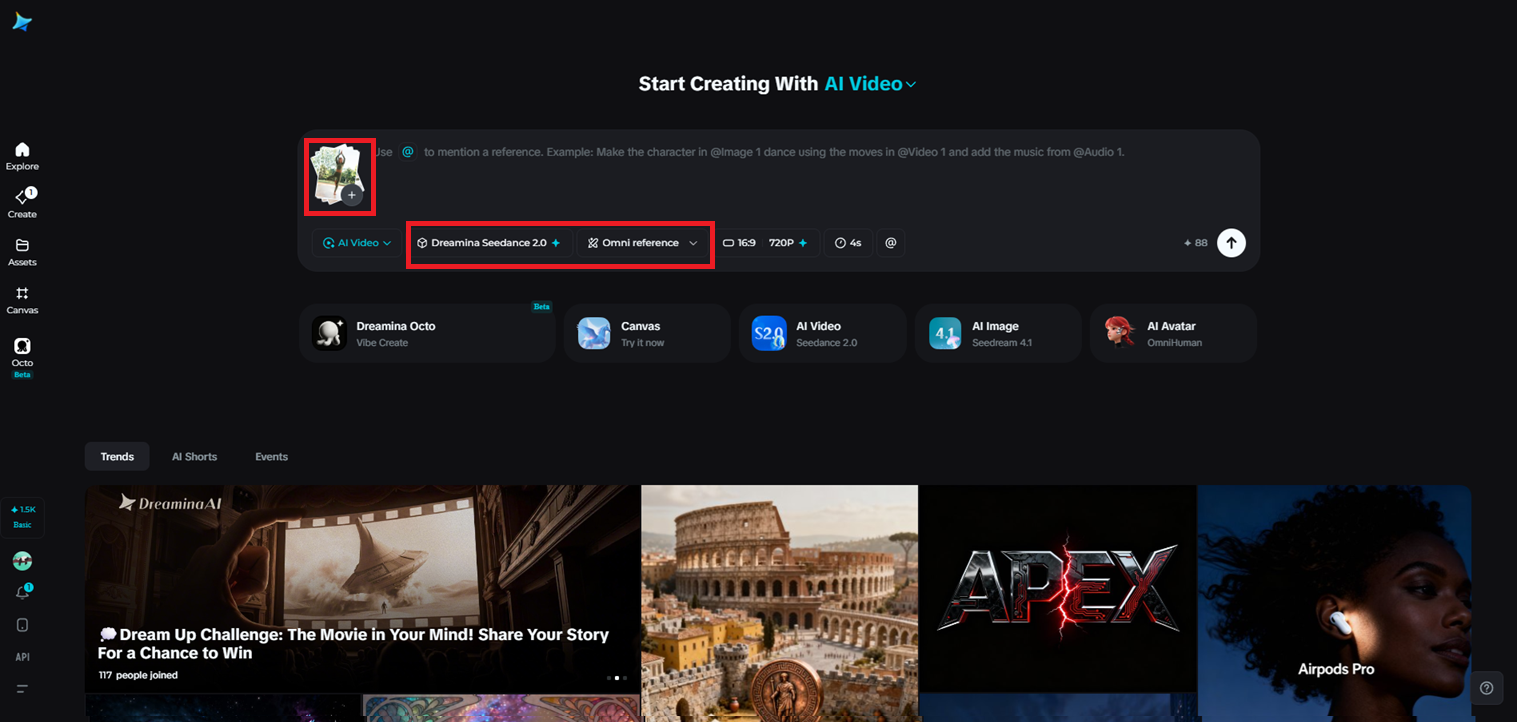
Task: Switch to the AI Shorts tab
Action: [x=194, y=456]
